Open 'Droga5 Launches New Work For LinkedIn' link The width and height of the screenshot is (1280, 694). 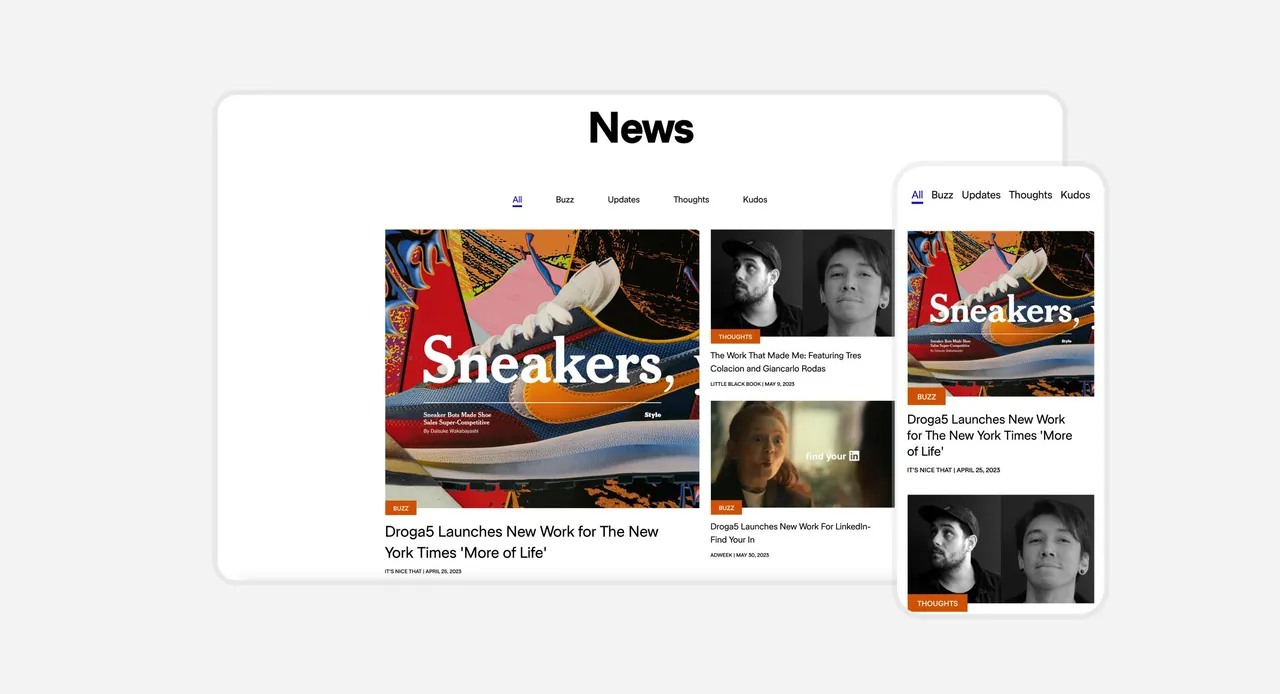[791, 533]
